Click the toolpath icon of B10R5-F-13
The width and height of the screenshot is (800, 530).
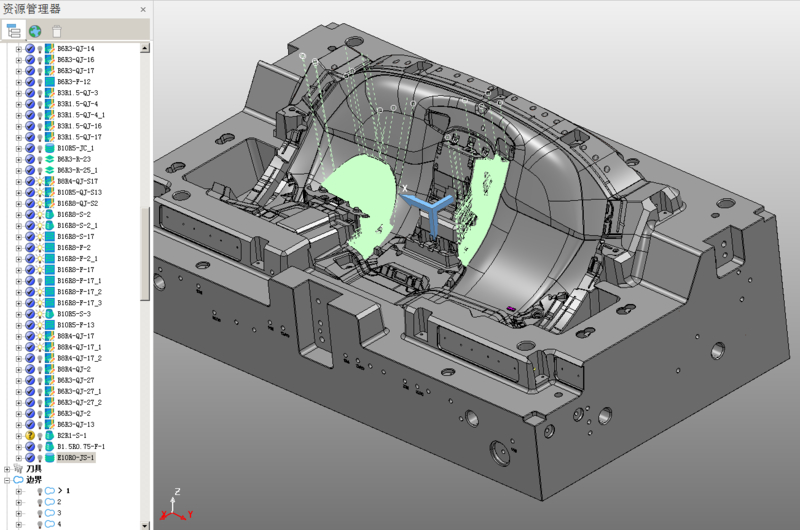[x=49, y=325]
